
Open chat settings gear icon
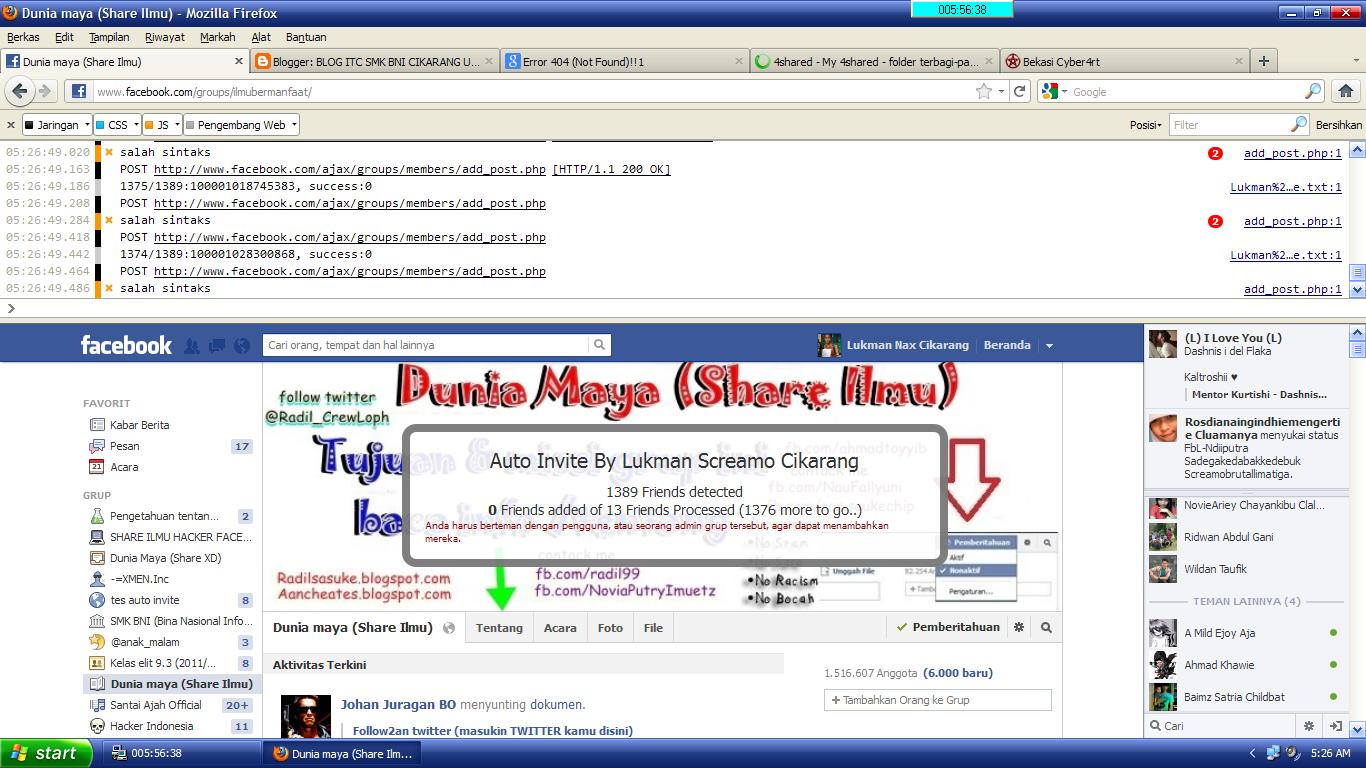1308,726
